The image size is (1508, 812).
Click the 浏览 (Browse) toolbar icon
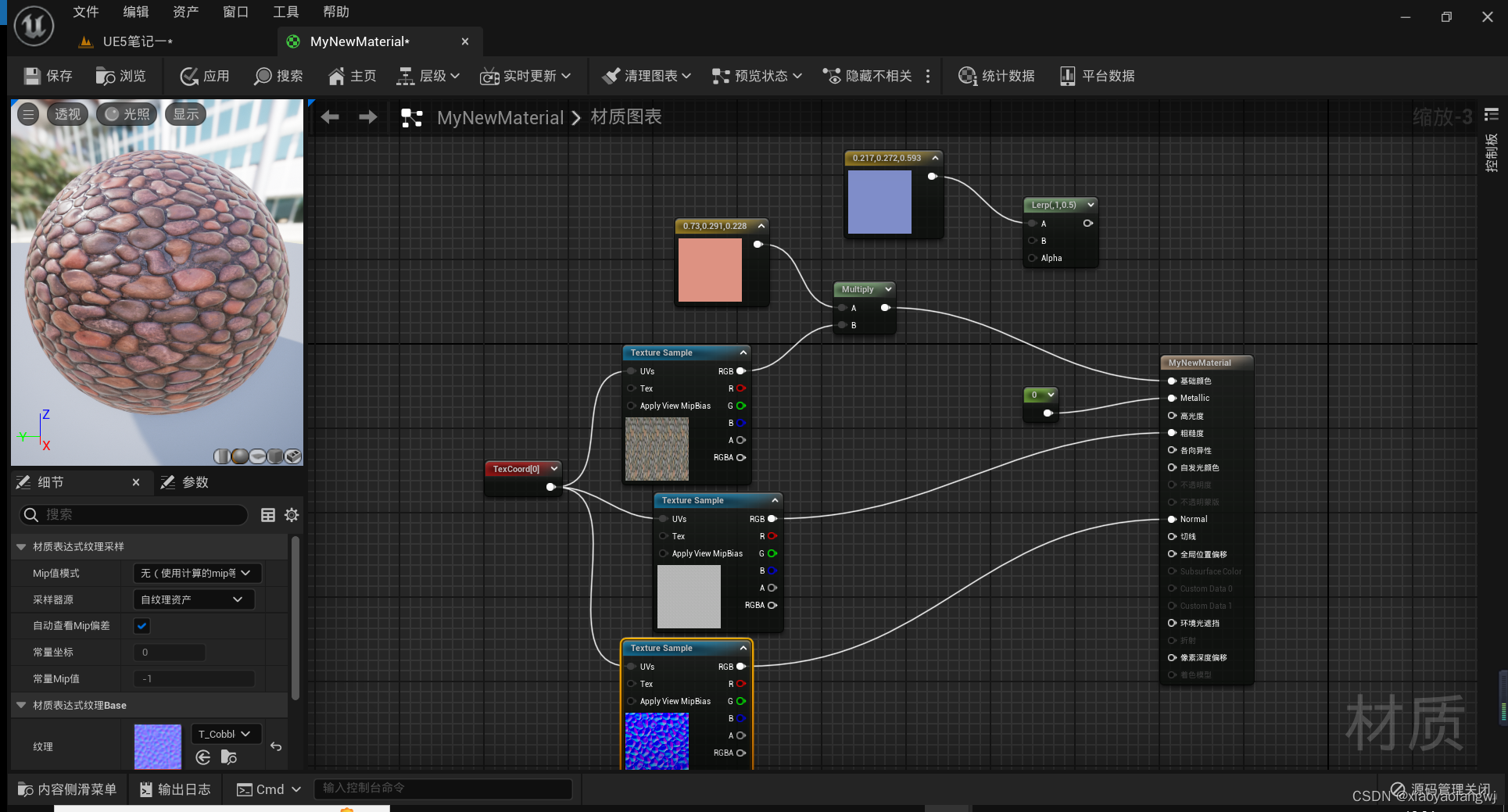click(x=120, y=76)
